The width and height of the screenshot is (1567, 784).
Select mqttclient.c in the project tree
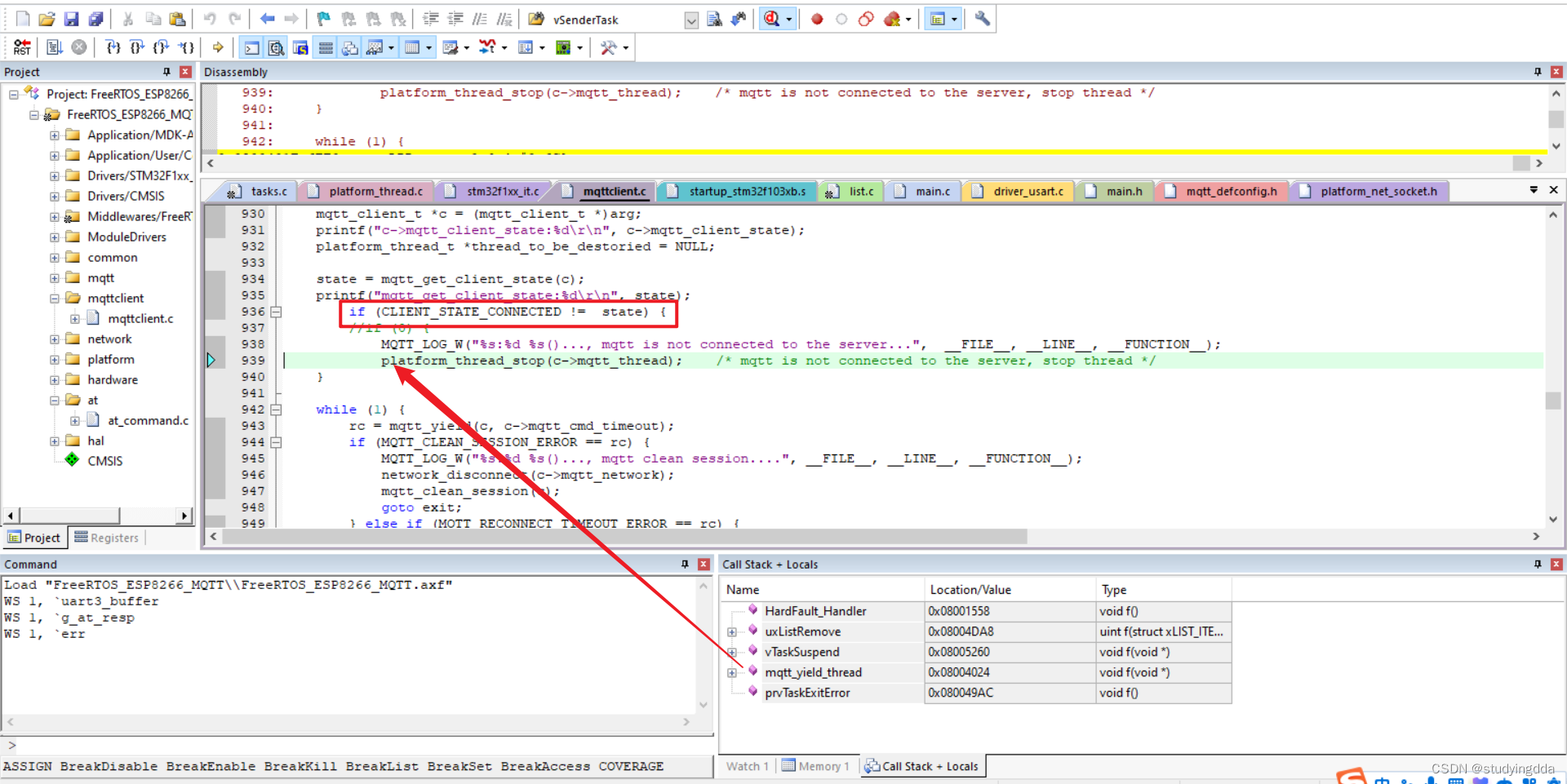point(140,318)
